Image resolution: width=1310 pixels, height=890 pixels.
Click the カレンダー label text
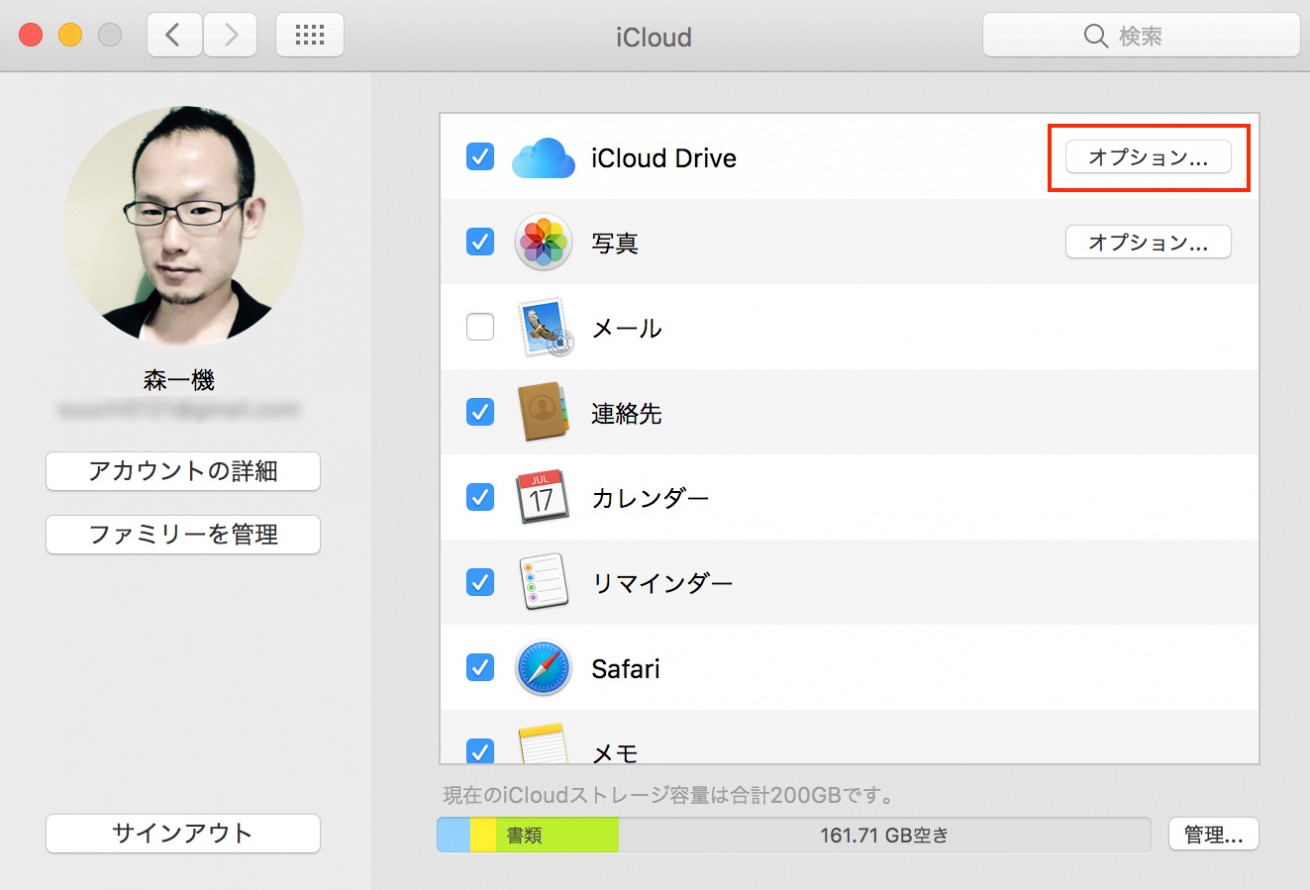(650, 497)
